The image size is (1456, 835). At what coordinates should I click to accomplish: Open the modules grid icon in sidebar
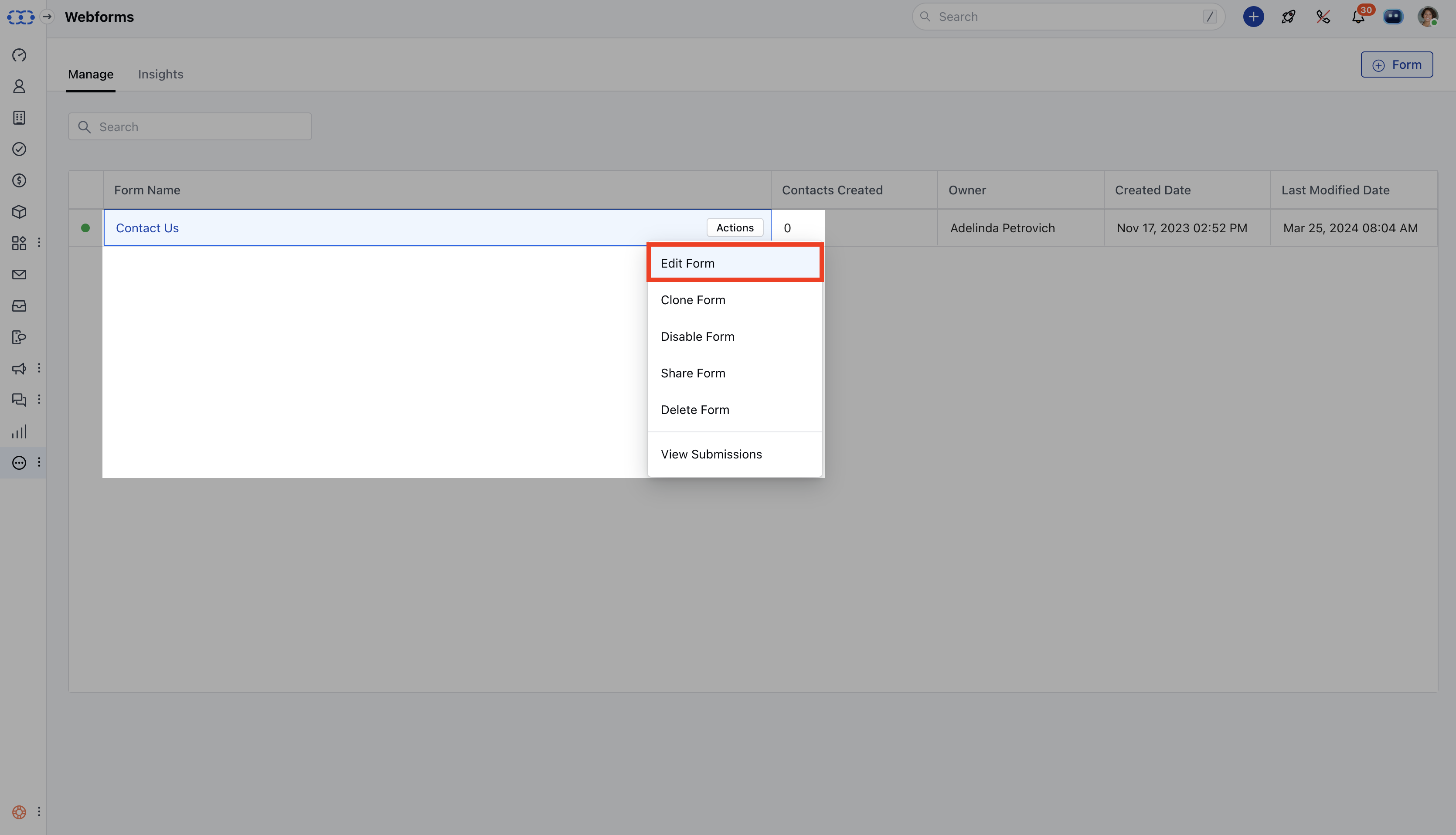(x=19, y=243)
